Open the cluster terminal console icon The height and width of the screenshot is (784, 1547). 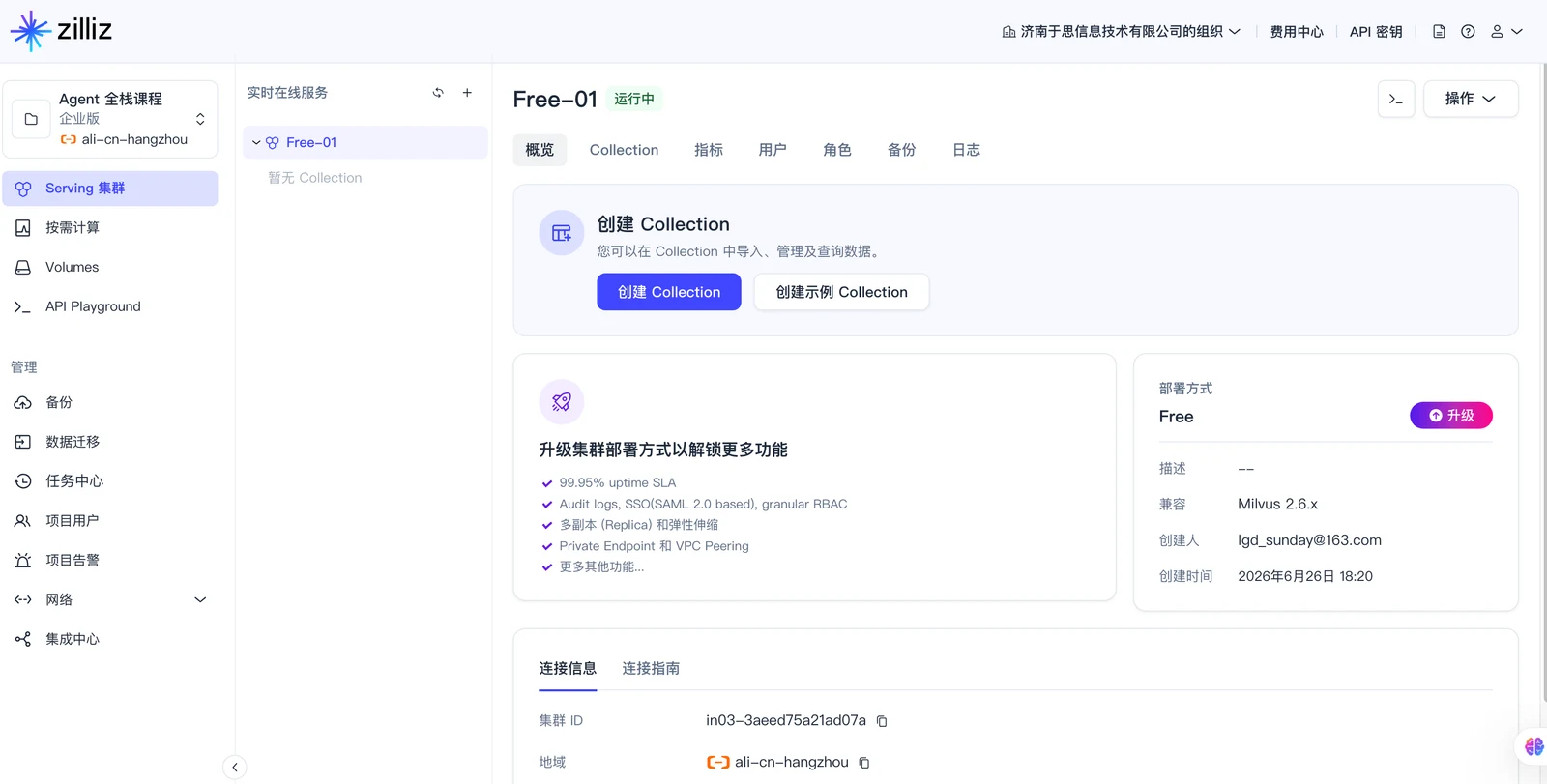pos(1396,99)
